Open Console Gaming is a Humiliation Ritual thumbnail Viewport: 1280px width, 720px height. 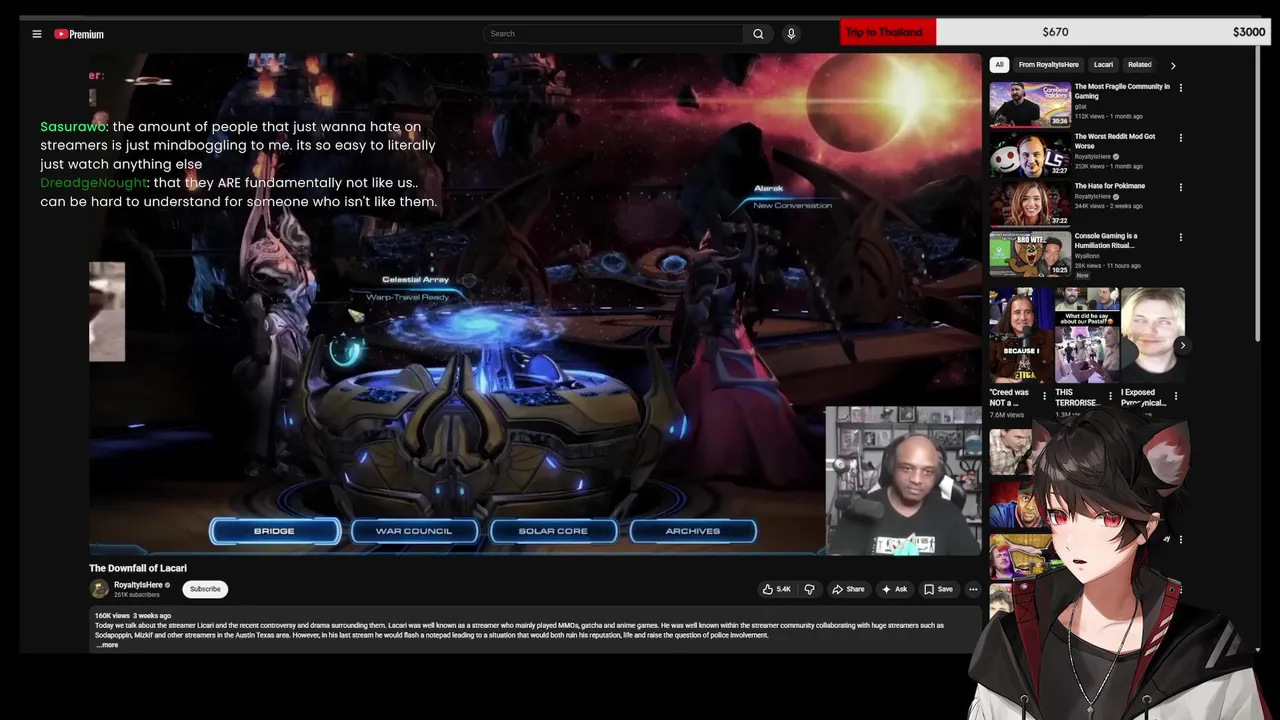click(1030, 254)
